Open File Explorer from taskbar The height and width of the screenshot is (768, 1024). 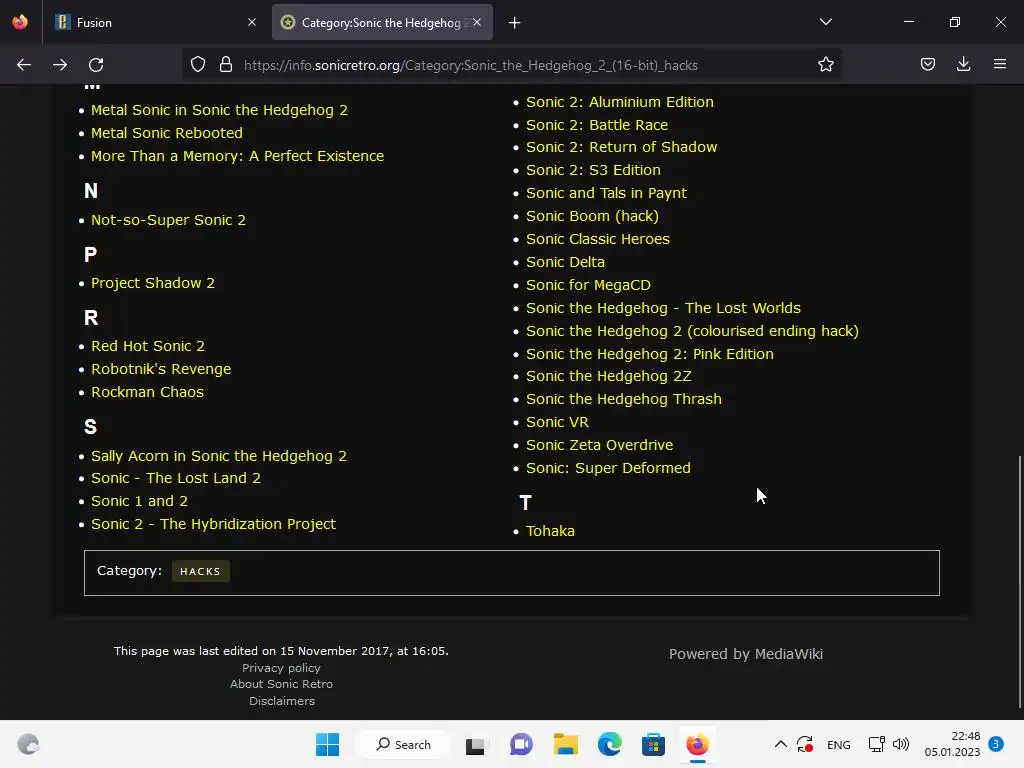566,744
